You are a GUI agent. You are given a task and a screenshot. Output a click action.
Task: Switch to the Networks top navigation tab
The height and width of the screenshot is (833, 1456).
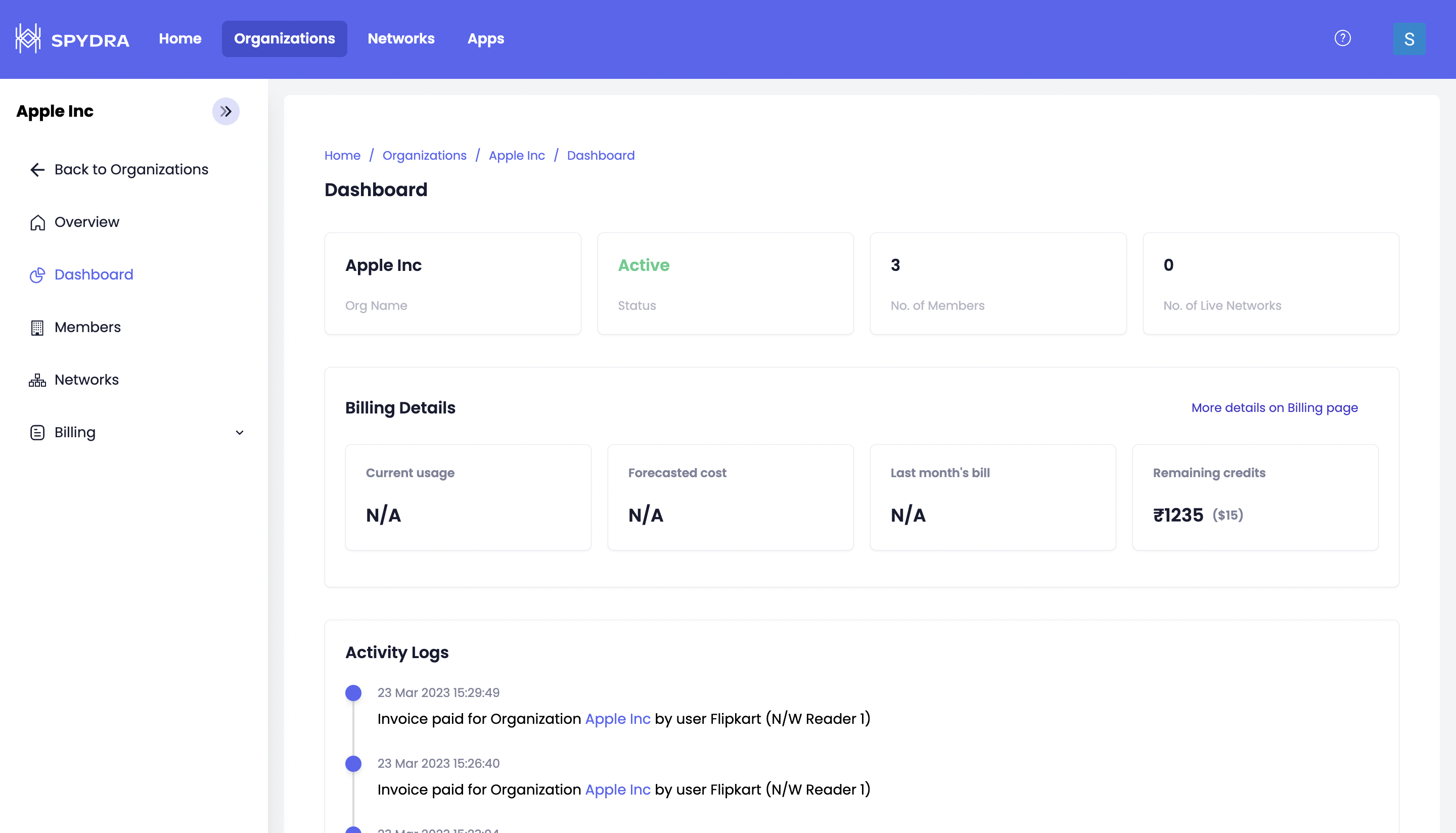click(x=400, y=38)
